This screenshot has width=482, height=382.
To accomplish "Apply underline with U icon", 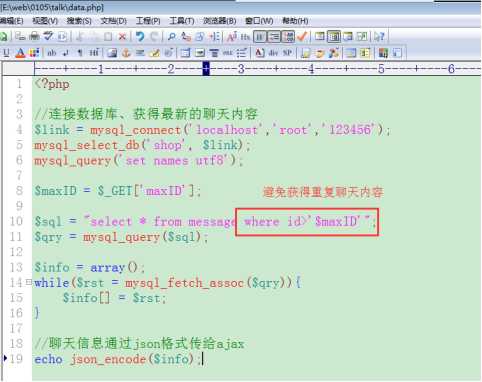I will click(x=6, y=53).
